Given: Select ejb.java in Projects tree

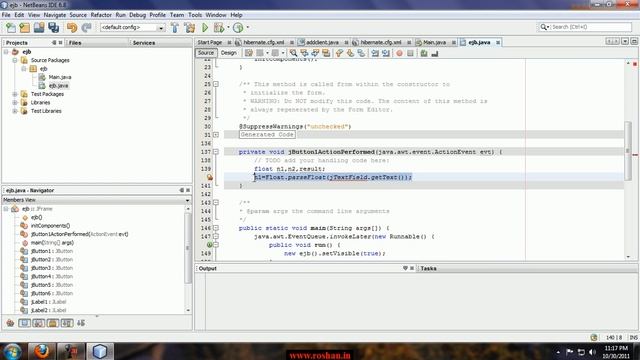Looking at the screenshot, I should 58,86.
